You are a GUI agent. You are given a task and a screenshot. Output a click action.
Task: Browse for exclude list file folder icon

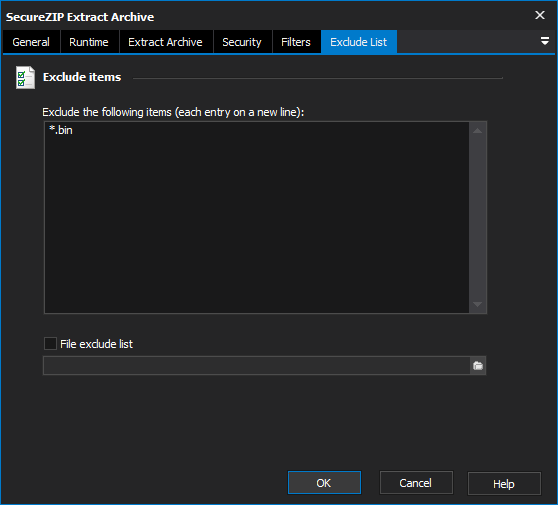coord(478,365)
